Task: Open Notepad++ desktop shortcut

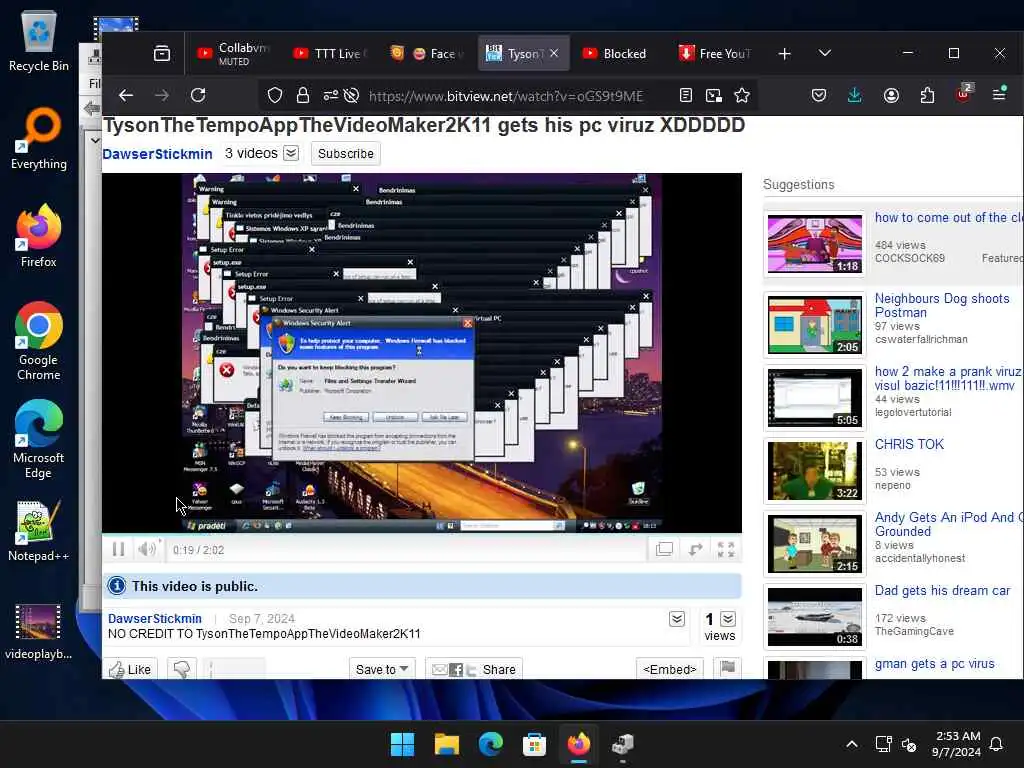Action: 39,531
